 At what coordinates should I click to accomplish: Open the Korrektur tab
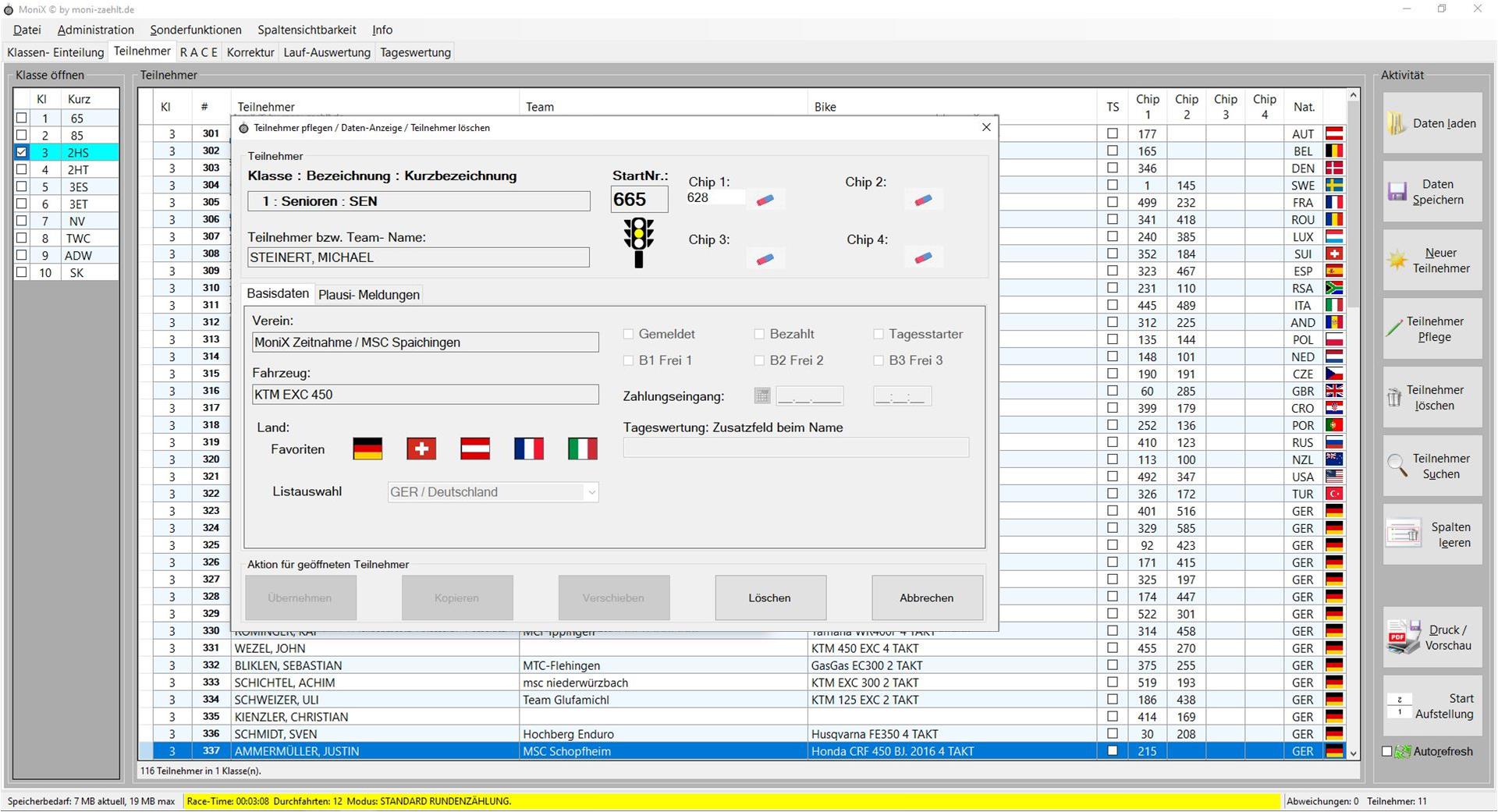tap(250, 52)
